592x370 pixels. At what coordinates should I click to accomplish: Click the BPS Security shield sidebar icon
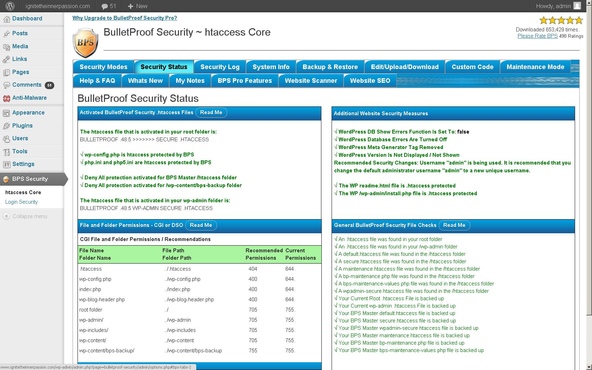coord(6,179)
